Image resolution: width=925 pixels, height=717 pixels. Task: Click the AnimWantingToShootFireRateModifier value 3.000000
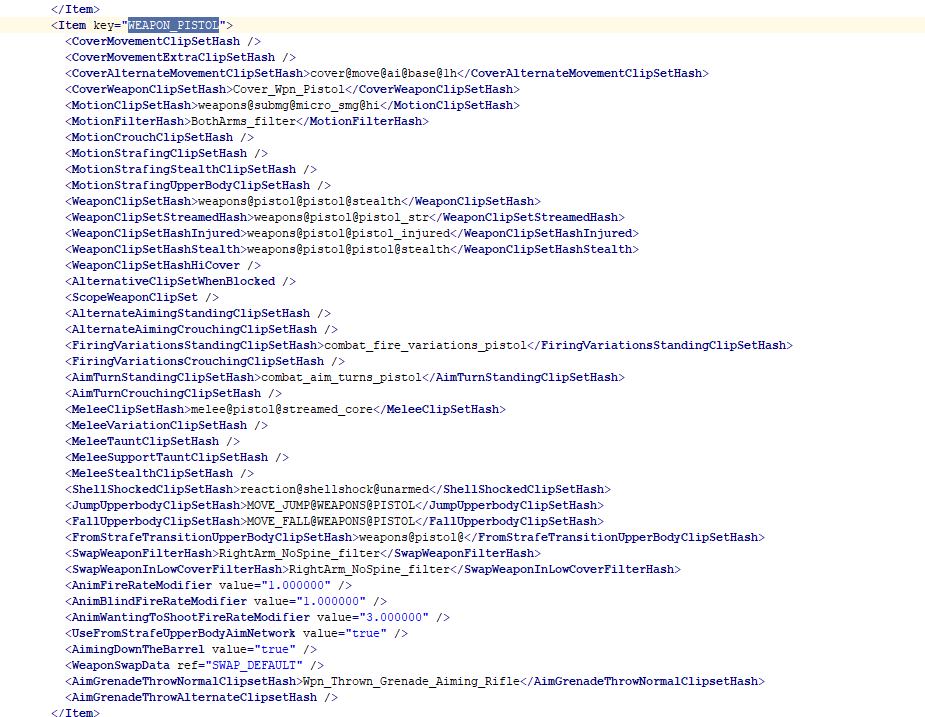click(x=393, y=617)
